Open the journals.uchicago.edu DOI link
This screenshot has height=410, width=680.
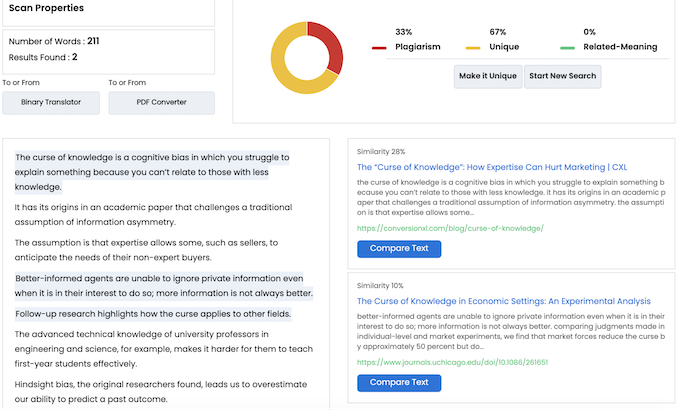click(452, 362)
